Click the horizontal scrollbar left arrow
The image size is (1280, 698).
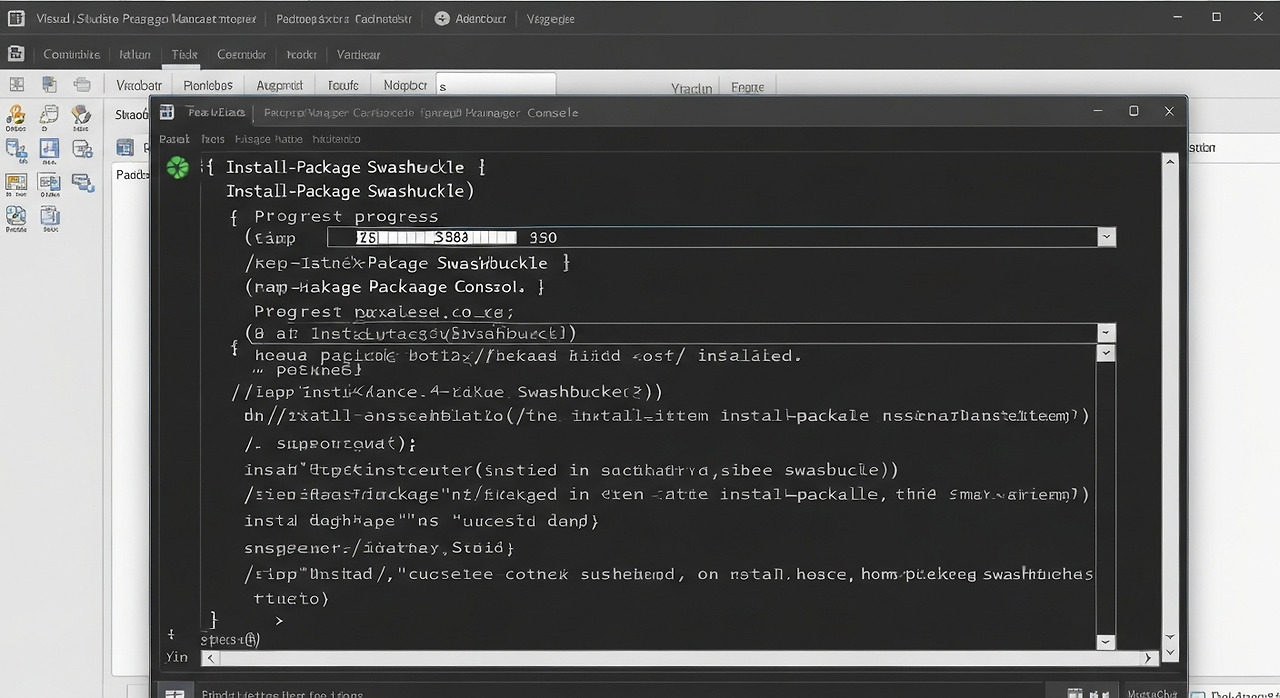tap(209, 658)
